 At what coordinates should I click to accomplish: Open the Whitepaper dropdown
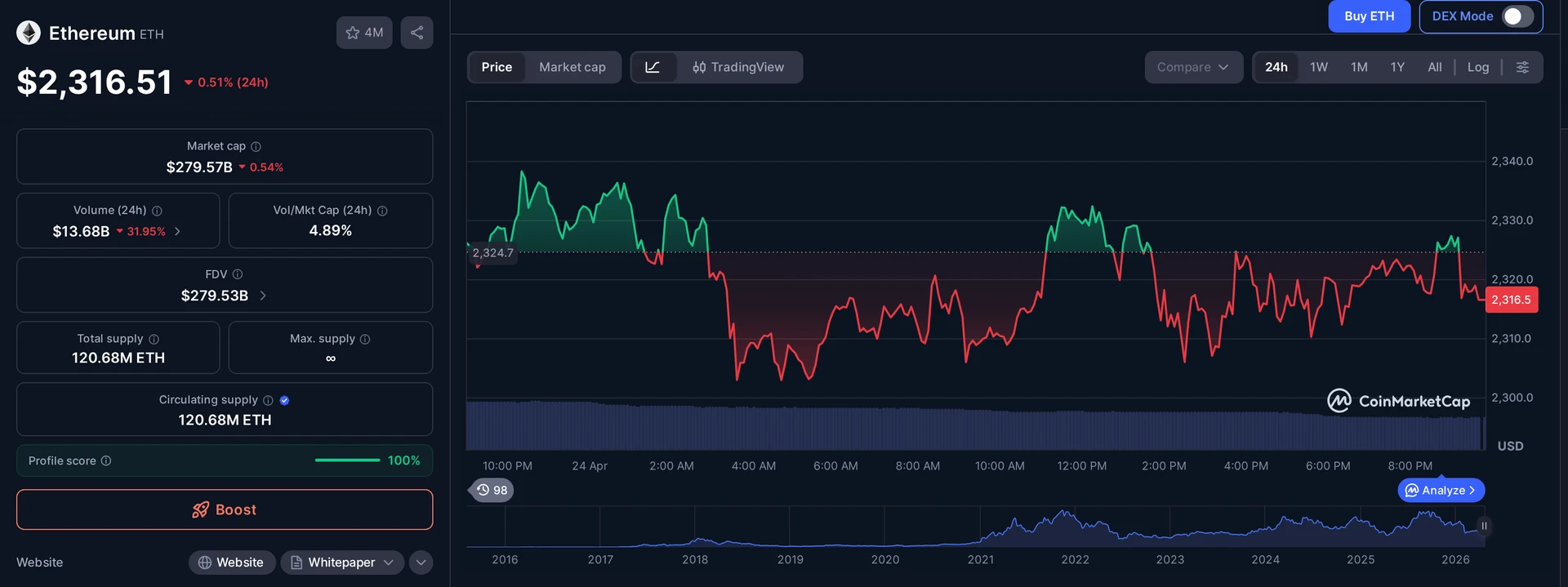342,563
